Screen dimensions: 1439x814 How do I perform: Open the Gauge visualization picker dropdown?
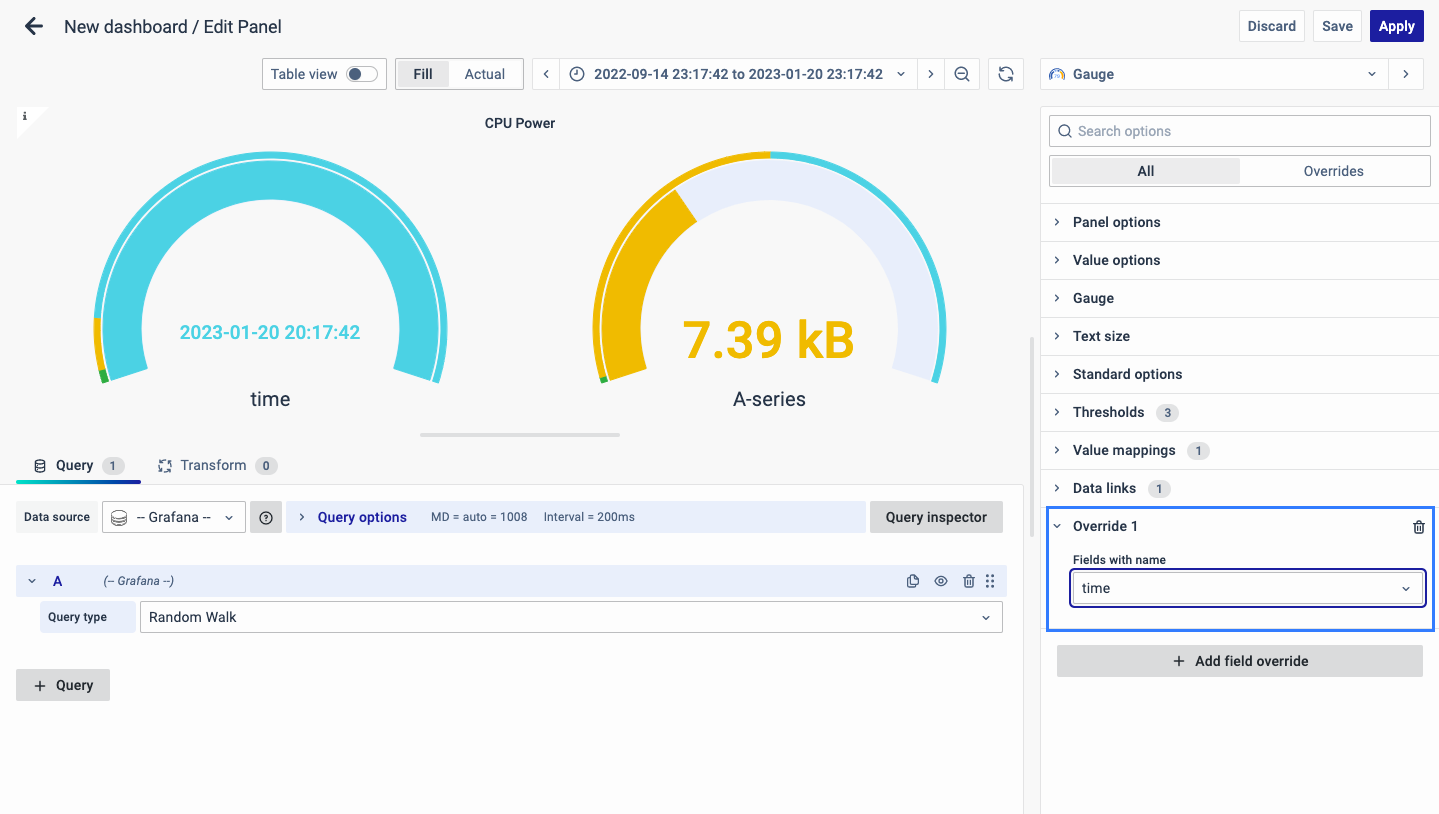[1214, 74]
